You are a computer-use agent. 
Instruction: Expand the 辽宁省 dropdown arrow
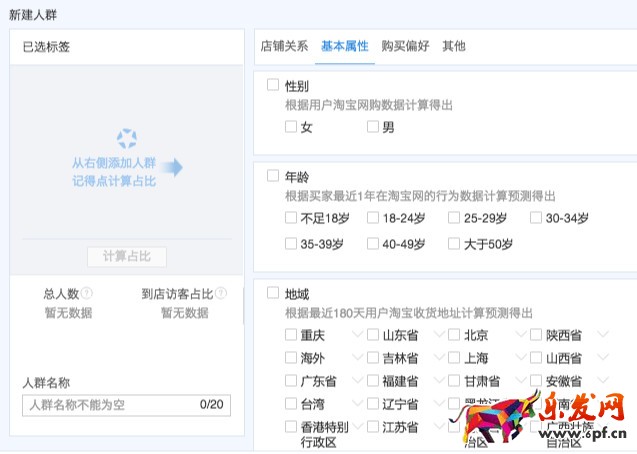tap(439, 404)
